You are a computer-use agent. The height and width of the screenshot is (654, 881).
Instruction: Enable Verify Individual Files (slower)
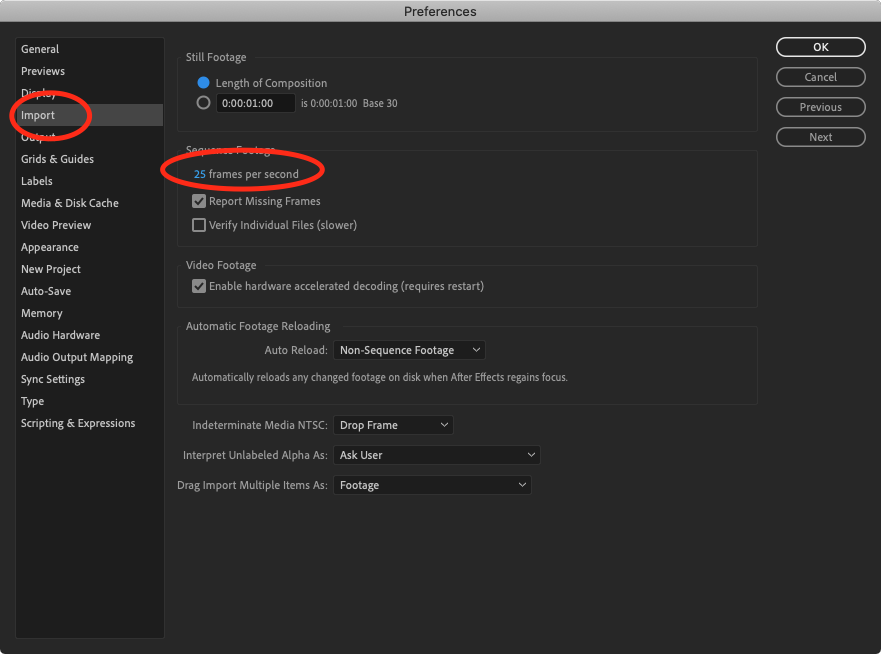point(199,224)
